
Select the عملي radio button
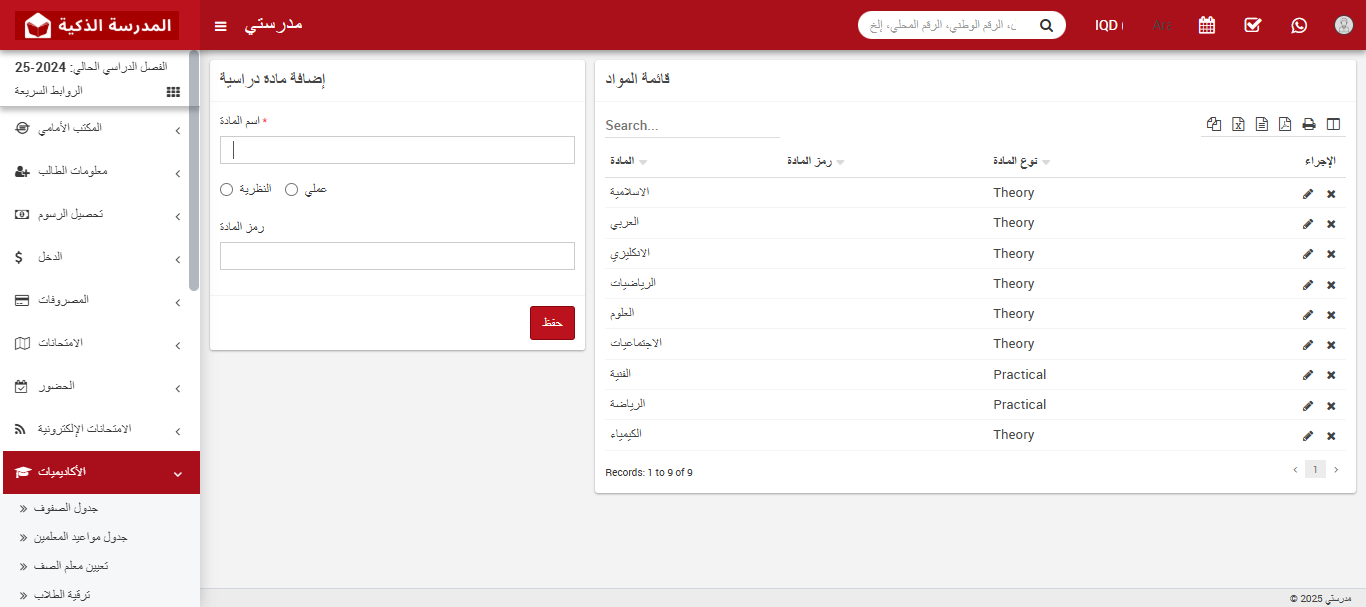pyautogui.click(x=291, y=189)
